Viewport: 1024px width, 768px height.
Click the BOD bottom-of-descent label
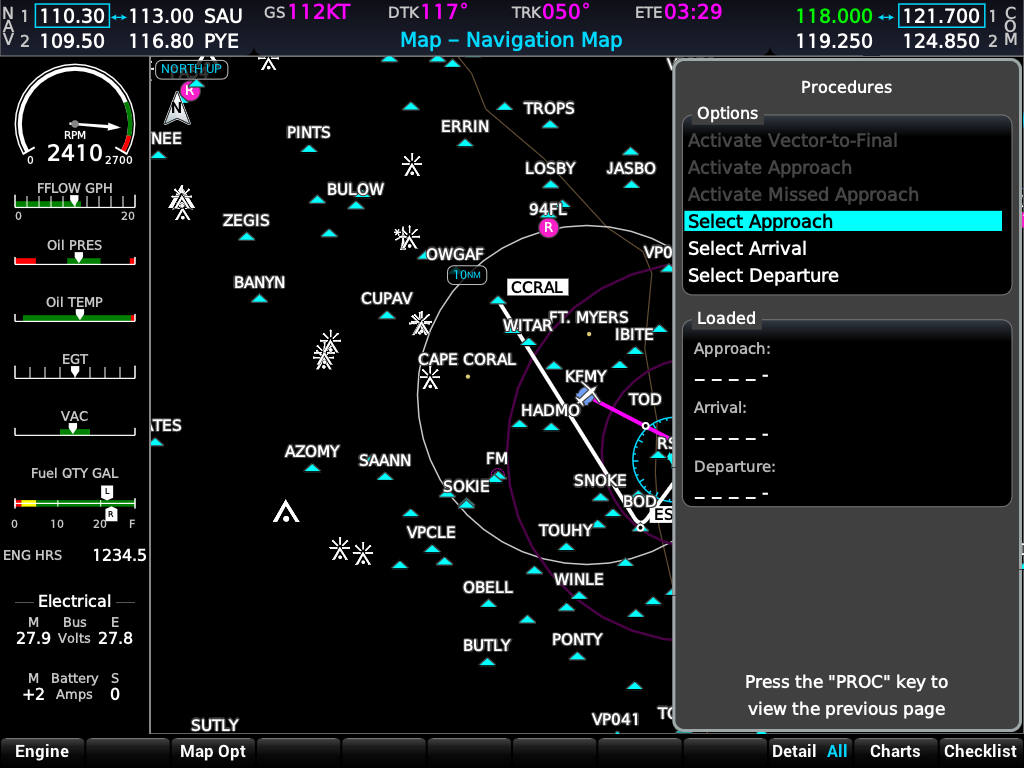(639, 501)
